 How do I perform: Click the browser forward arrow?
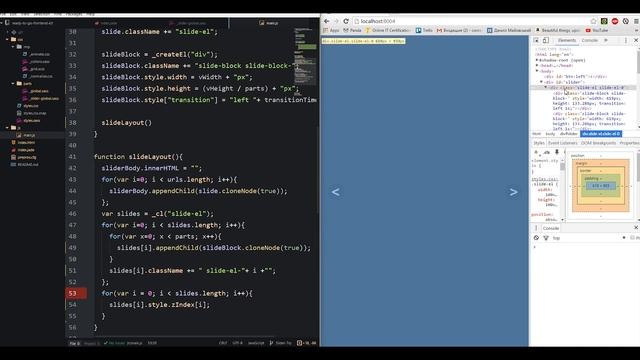point(336,21)
